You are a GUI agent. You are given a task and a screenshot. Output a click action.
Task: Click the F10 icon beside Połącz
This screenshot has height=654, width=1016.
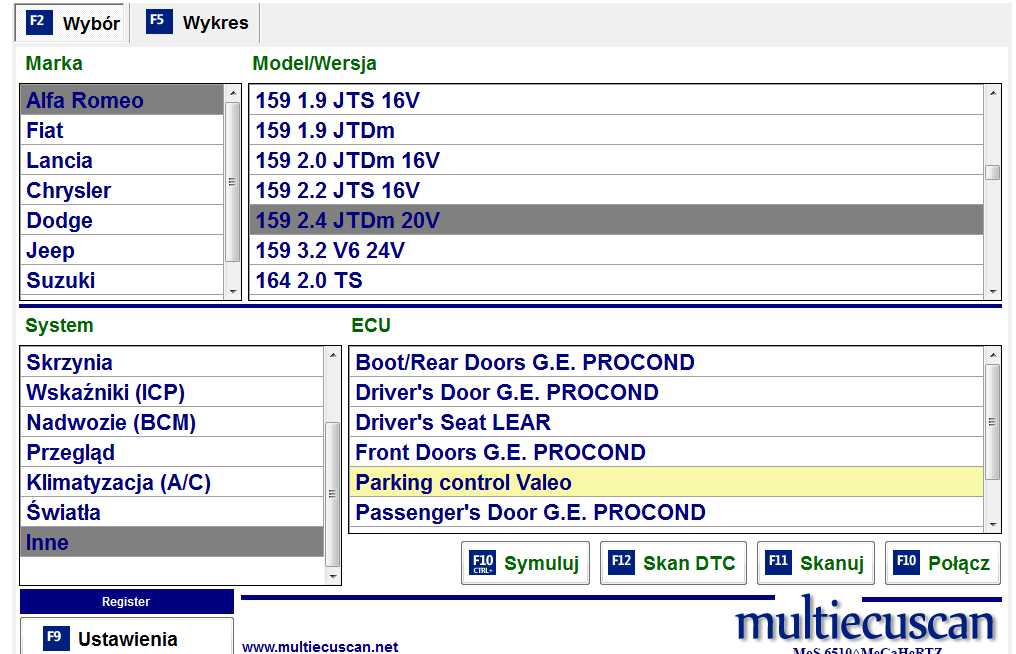906,562
